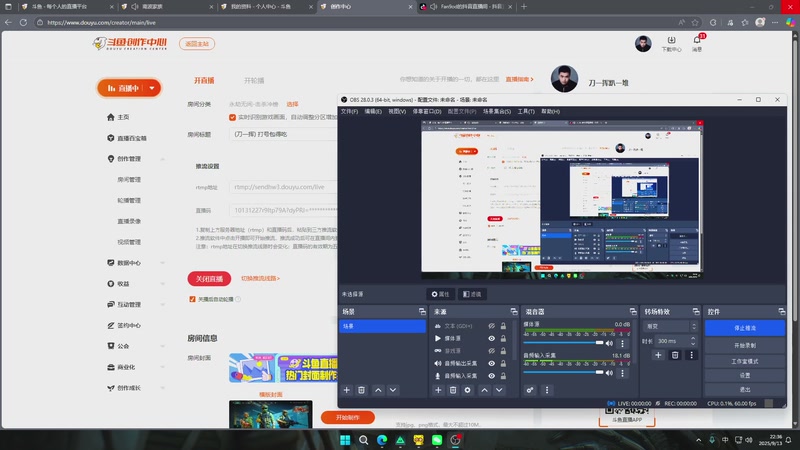This screenshot has height=450, width=800.
Task: Switch to the 开直播 tab
Action: 204,81
